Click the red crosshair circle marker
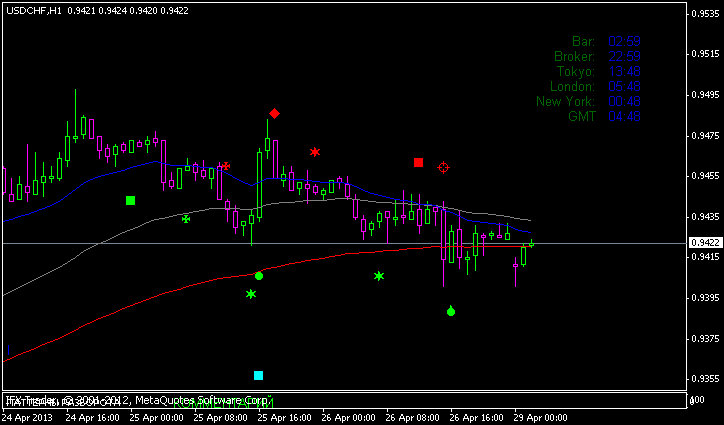The image size is (724, 425). (x=444, y=168)
